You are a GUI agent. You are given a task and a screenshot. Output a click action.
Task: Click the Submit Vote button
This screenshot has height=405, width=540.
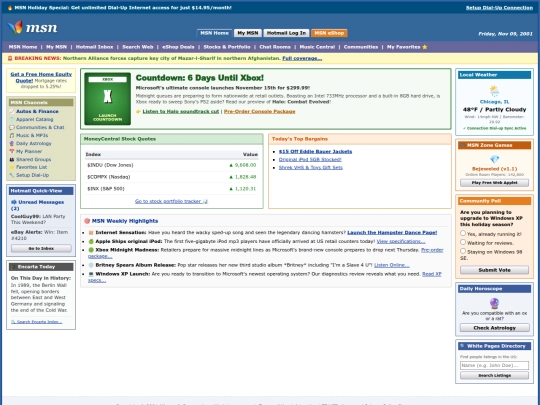(494, 270)
